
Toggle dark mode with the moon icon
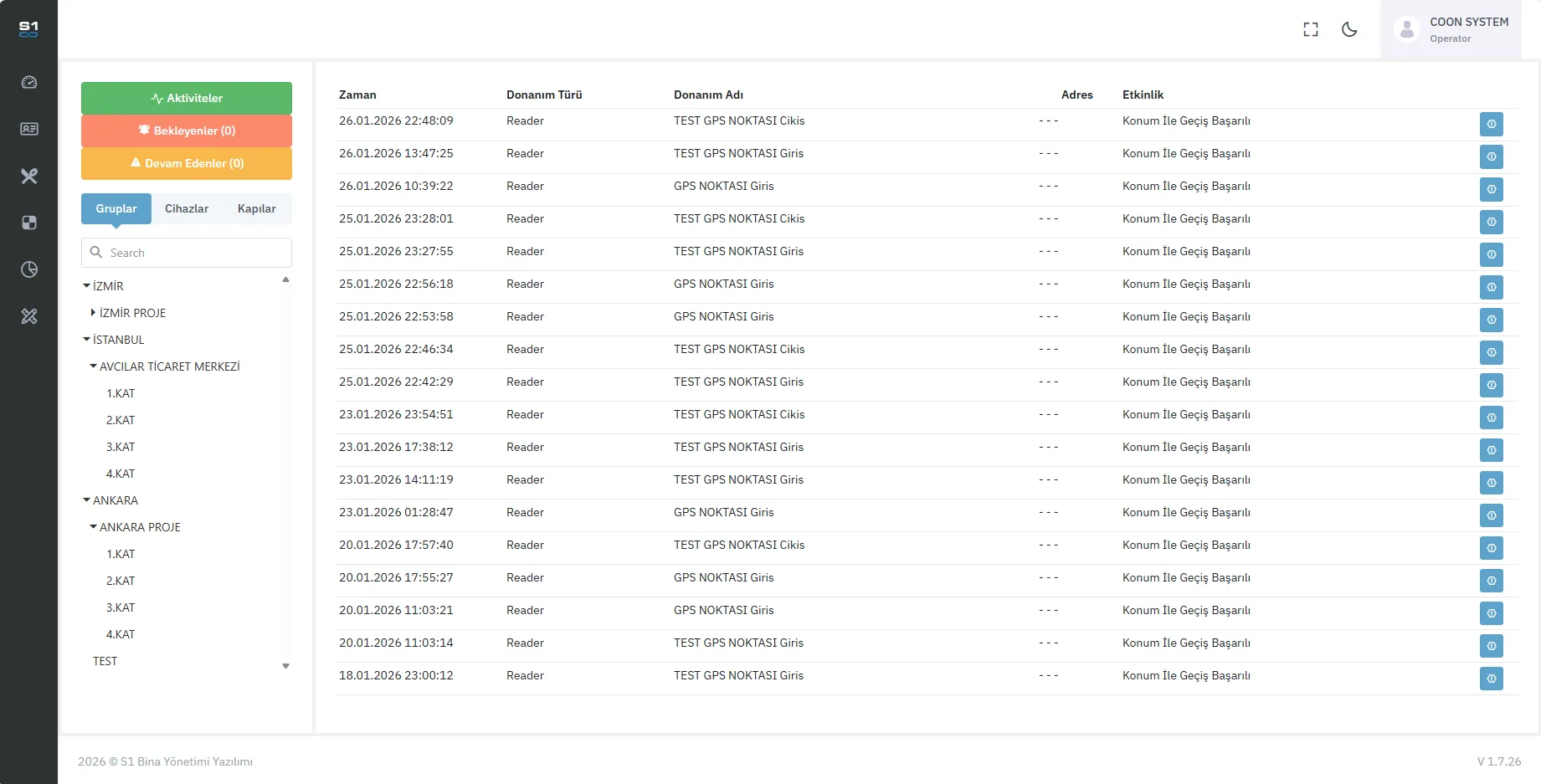(x=1349, y=29)
